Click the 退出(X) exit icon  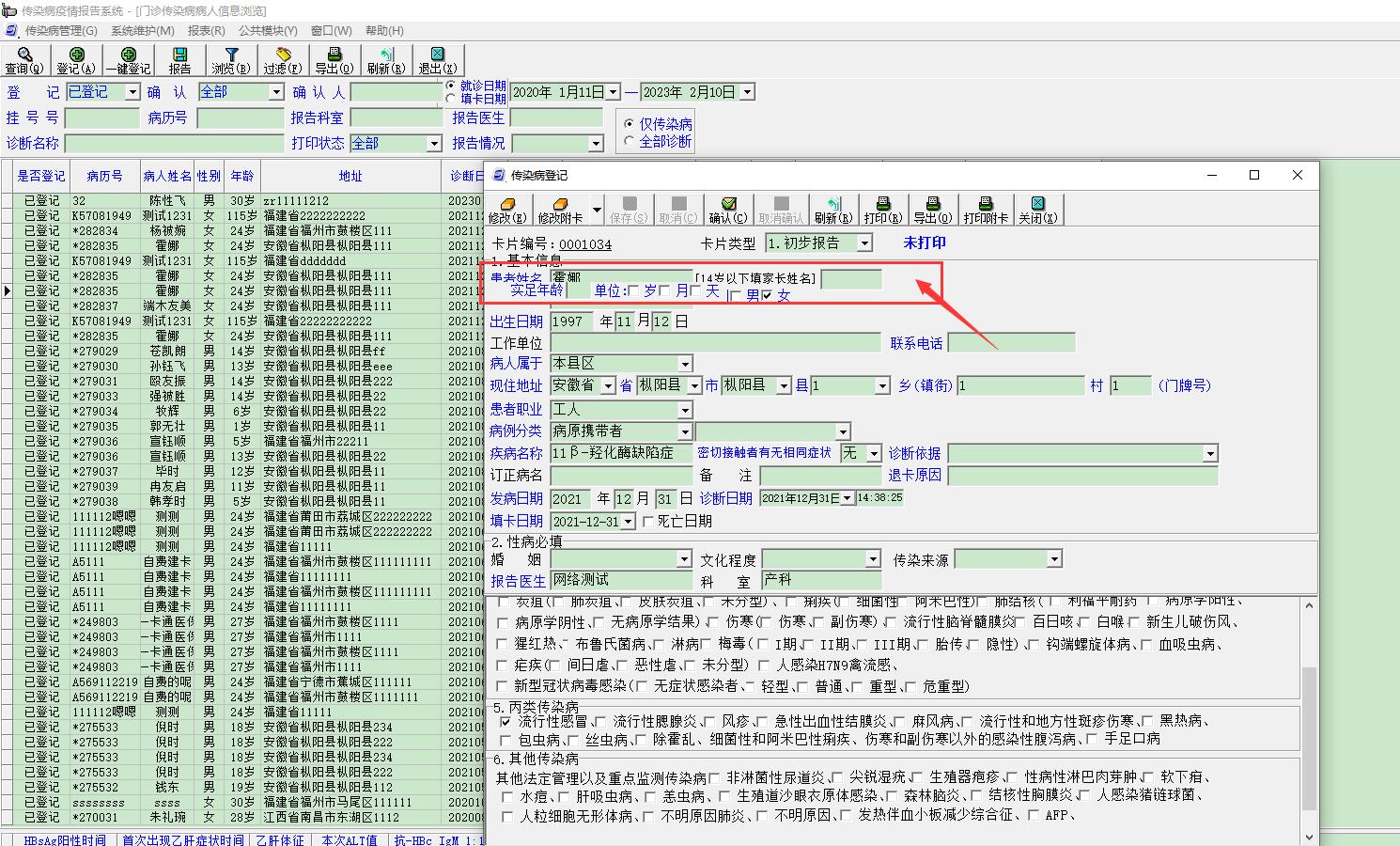437,55
